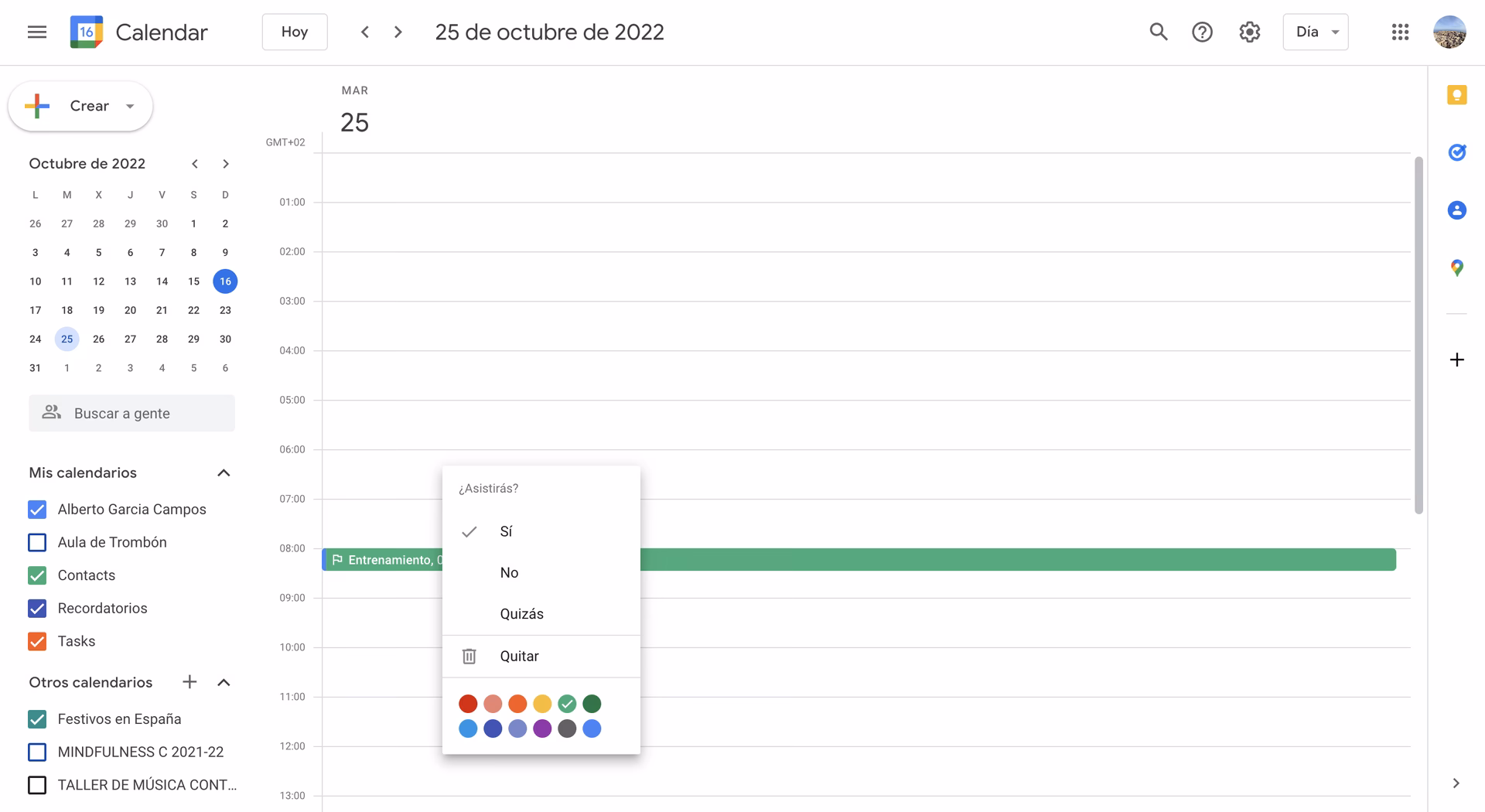This screenshot has height=812, width=1485.
Task: Open the main hamburger menu
Action: coord(37,32)
